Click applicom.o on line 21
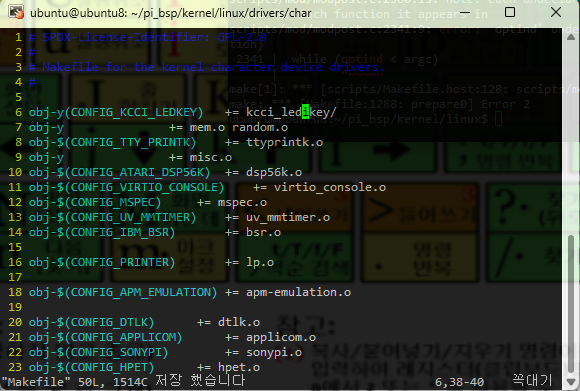The image size is (580, 391). pos(281,337)
